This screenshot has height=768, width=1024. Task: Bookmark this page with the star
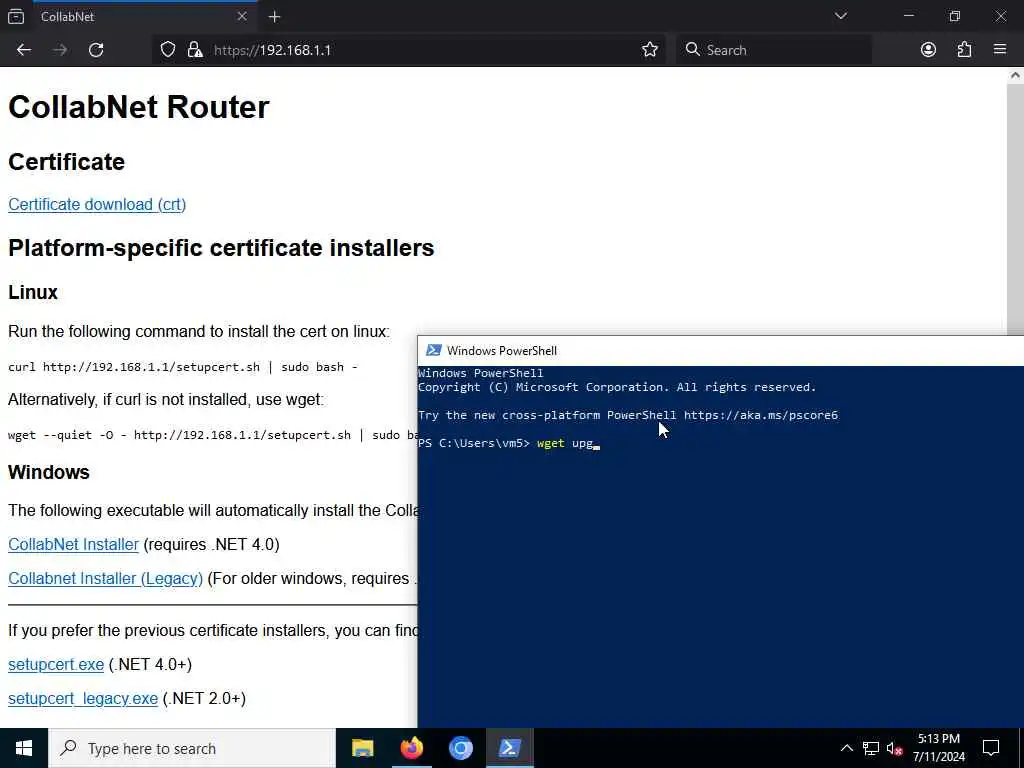pyautogui.click(x=650, y=50)
